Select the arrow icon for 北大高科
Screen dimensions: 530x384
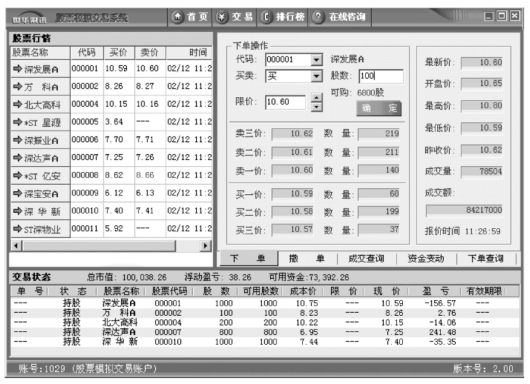click(x=17, y=104)
